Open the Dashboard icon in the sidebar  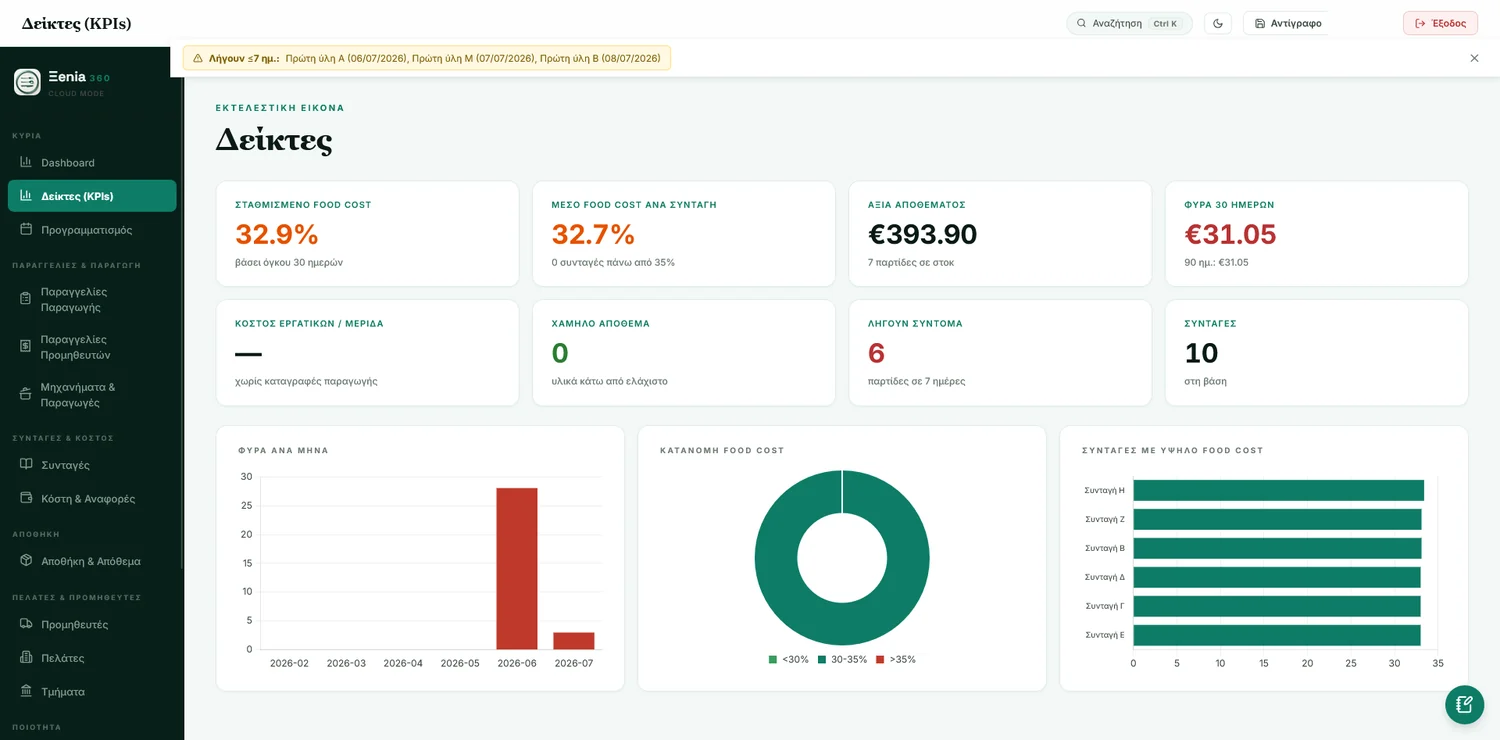tap(27, 162)
